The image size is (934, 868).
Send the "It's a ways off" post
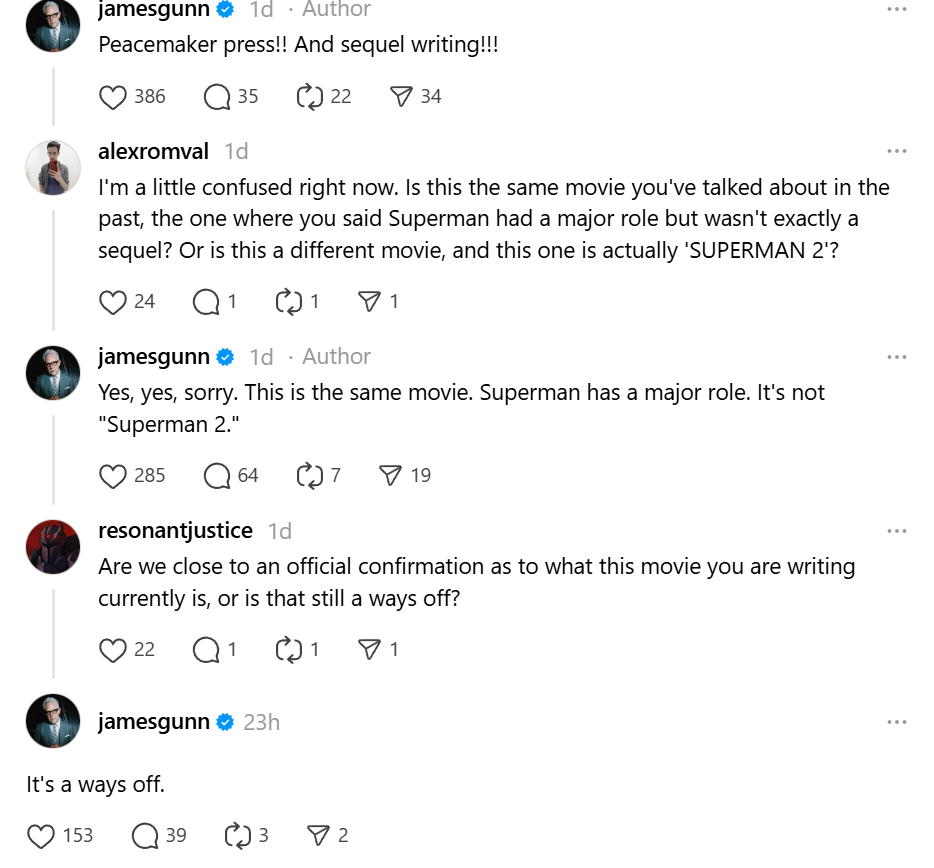(318, 836)
